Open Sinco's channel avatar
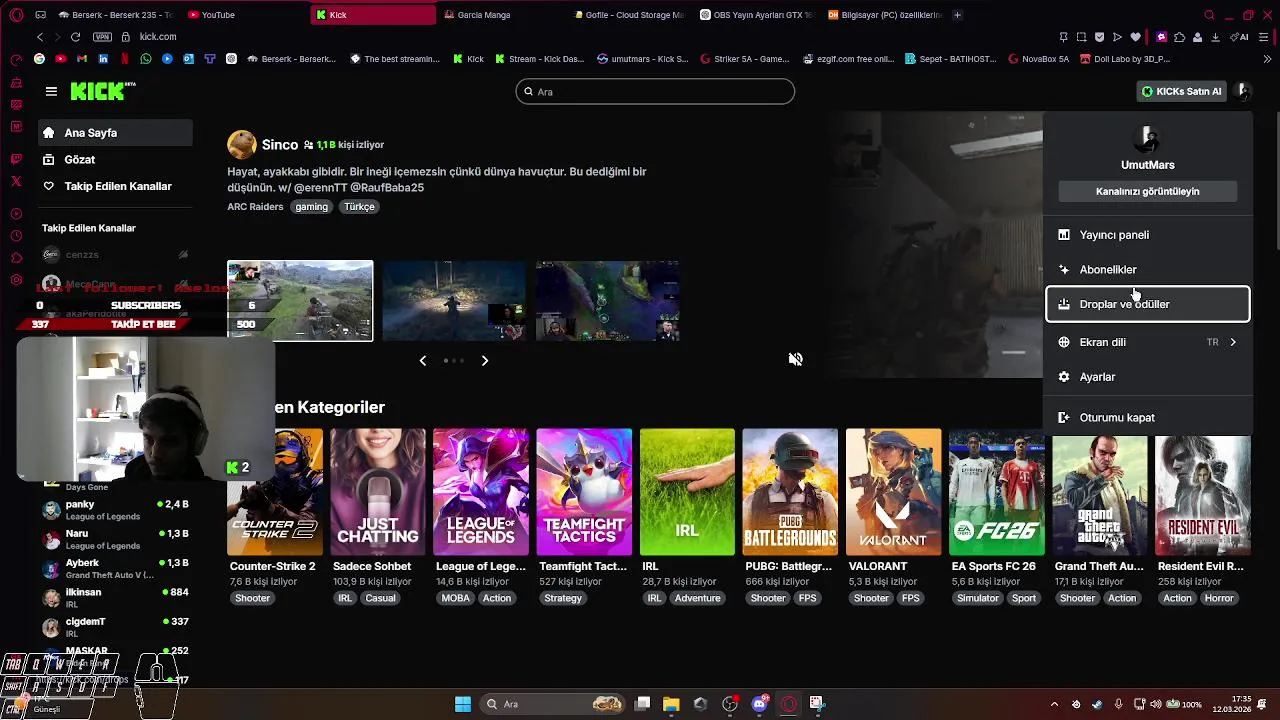The width and height of the screenshot is (1280, 720). [x=242, y=145]
